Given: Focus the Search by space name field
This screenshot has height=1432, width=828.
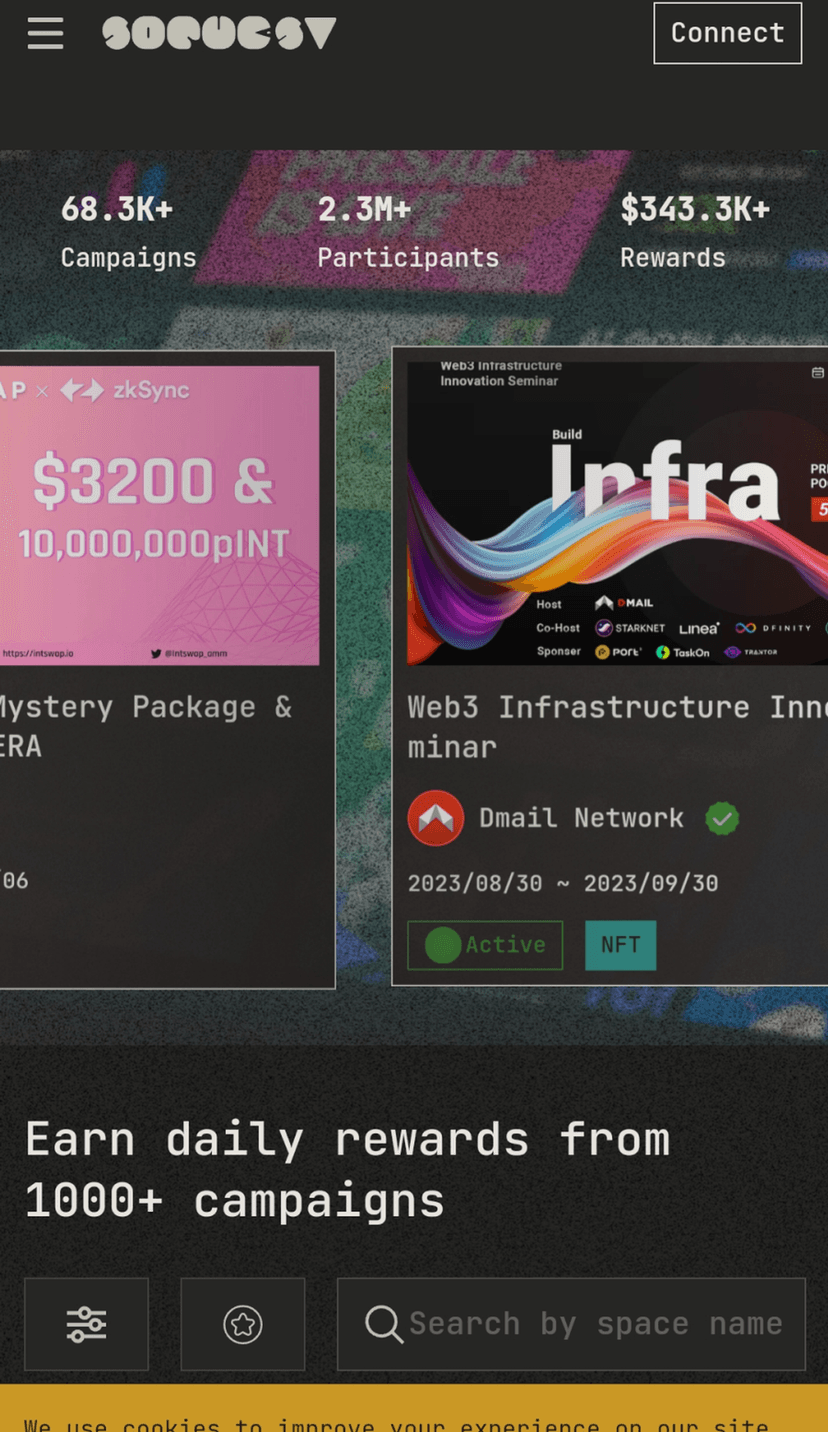Looking at the screenshot, I should point(595,1324).
